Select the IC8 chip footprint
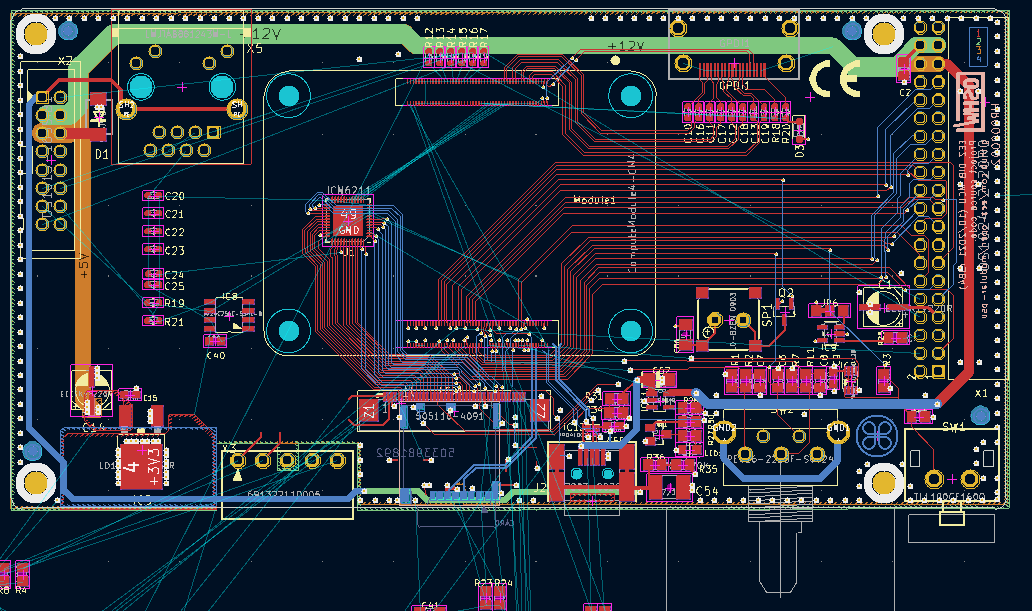The height and width of the screenshot is (611, 1032). pyautogui.click(x=229, y=313)
